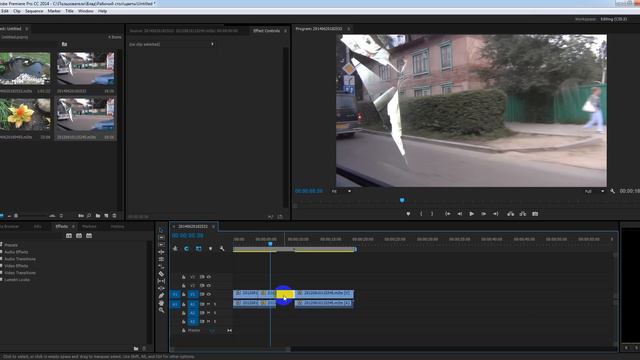
Task: Click Go to In point button
Action: point(448,214)
